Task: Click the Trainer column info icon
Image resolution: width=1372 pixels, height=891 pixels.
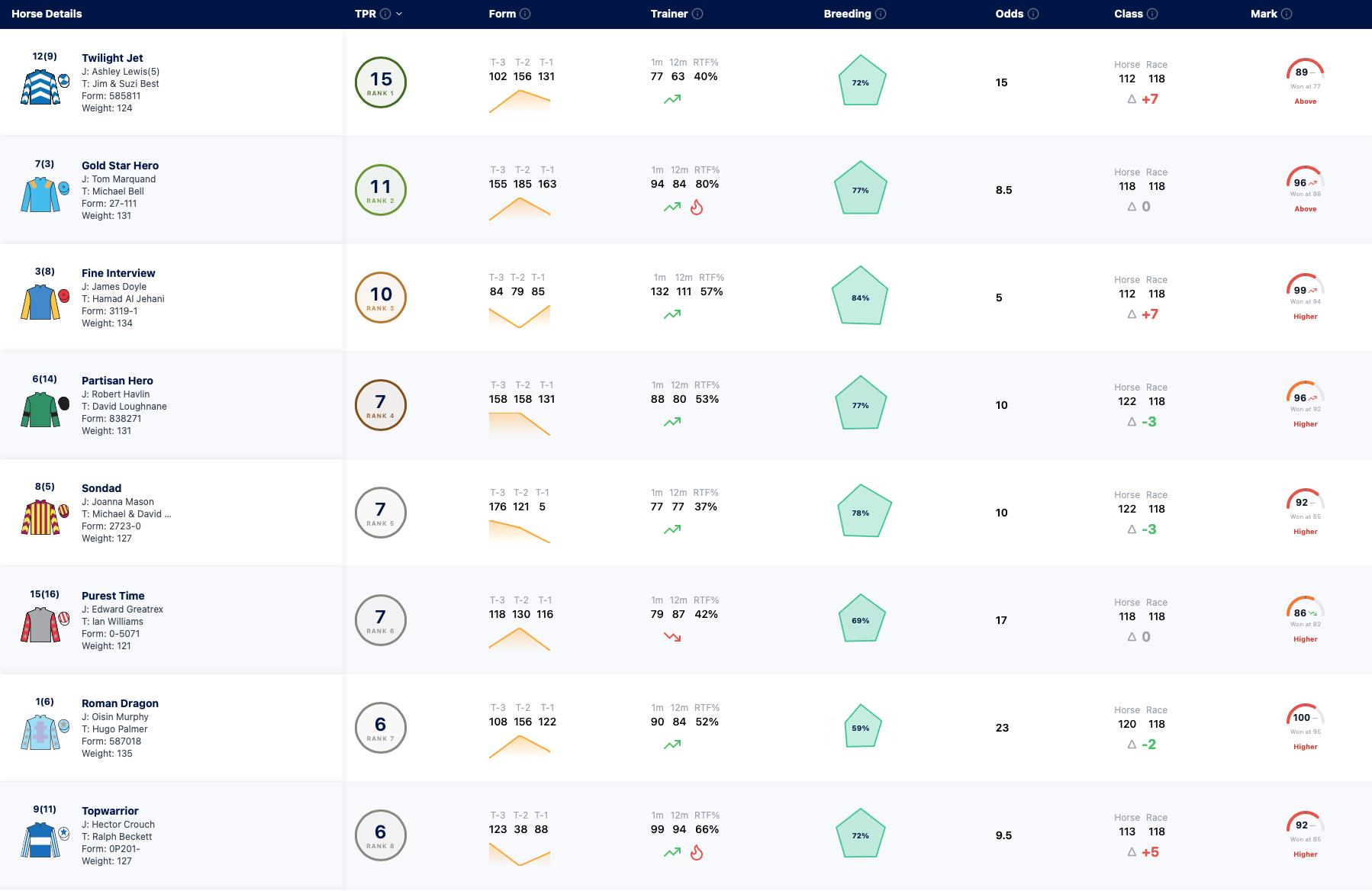Action: coord(697,14)
